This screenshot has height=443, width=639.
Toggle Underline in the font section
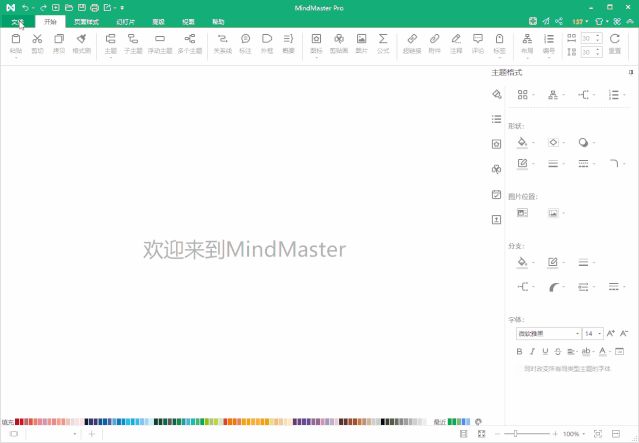(x=545, y=351)
